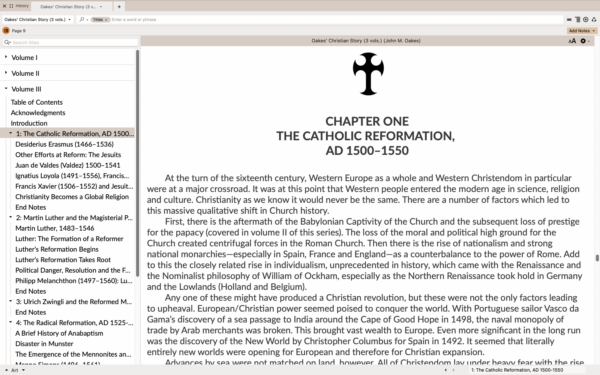
Task: Click the circled plus add icon
Action: coord(585,20)
